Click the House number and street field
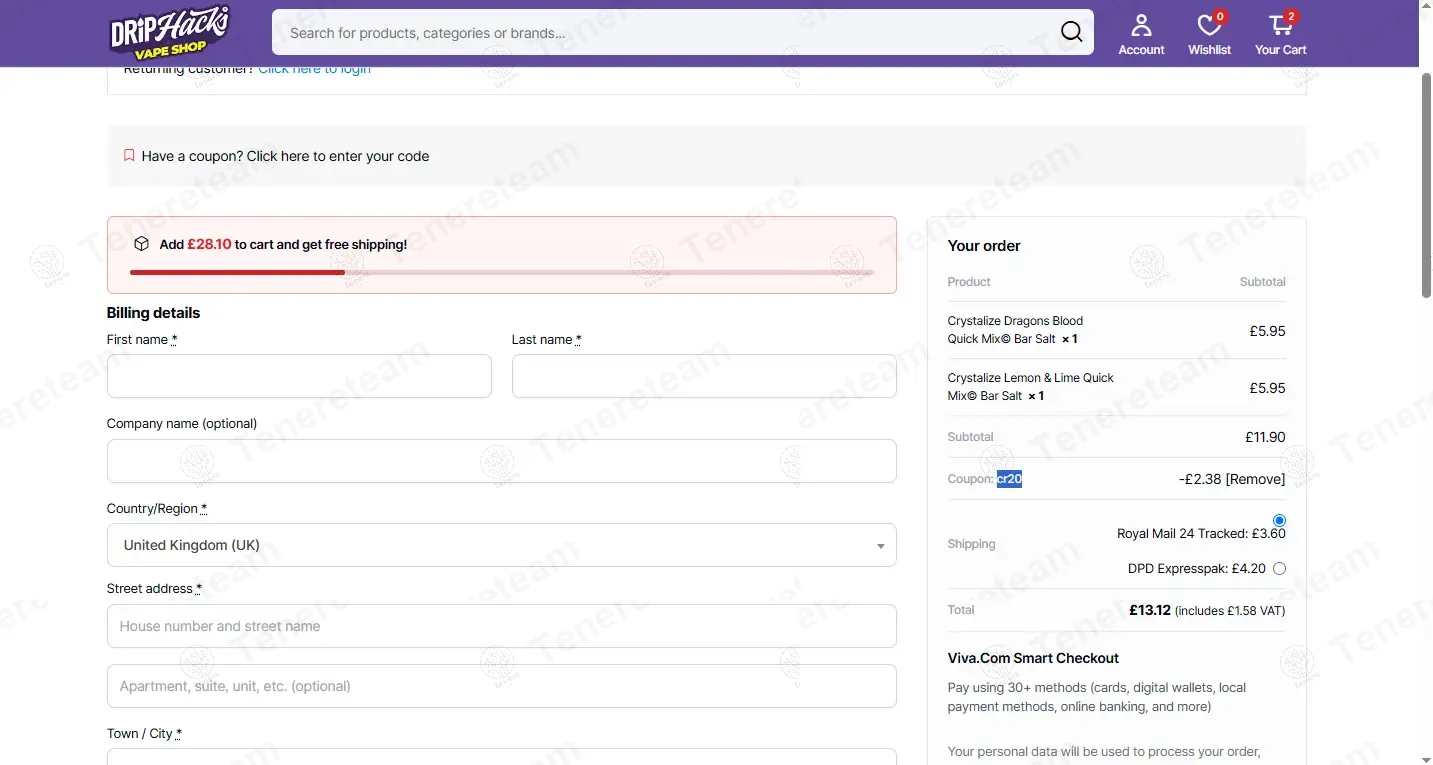Viewport: 1433px width, 765px height. point(501,626)
